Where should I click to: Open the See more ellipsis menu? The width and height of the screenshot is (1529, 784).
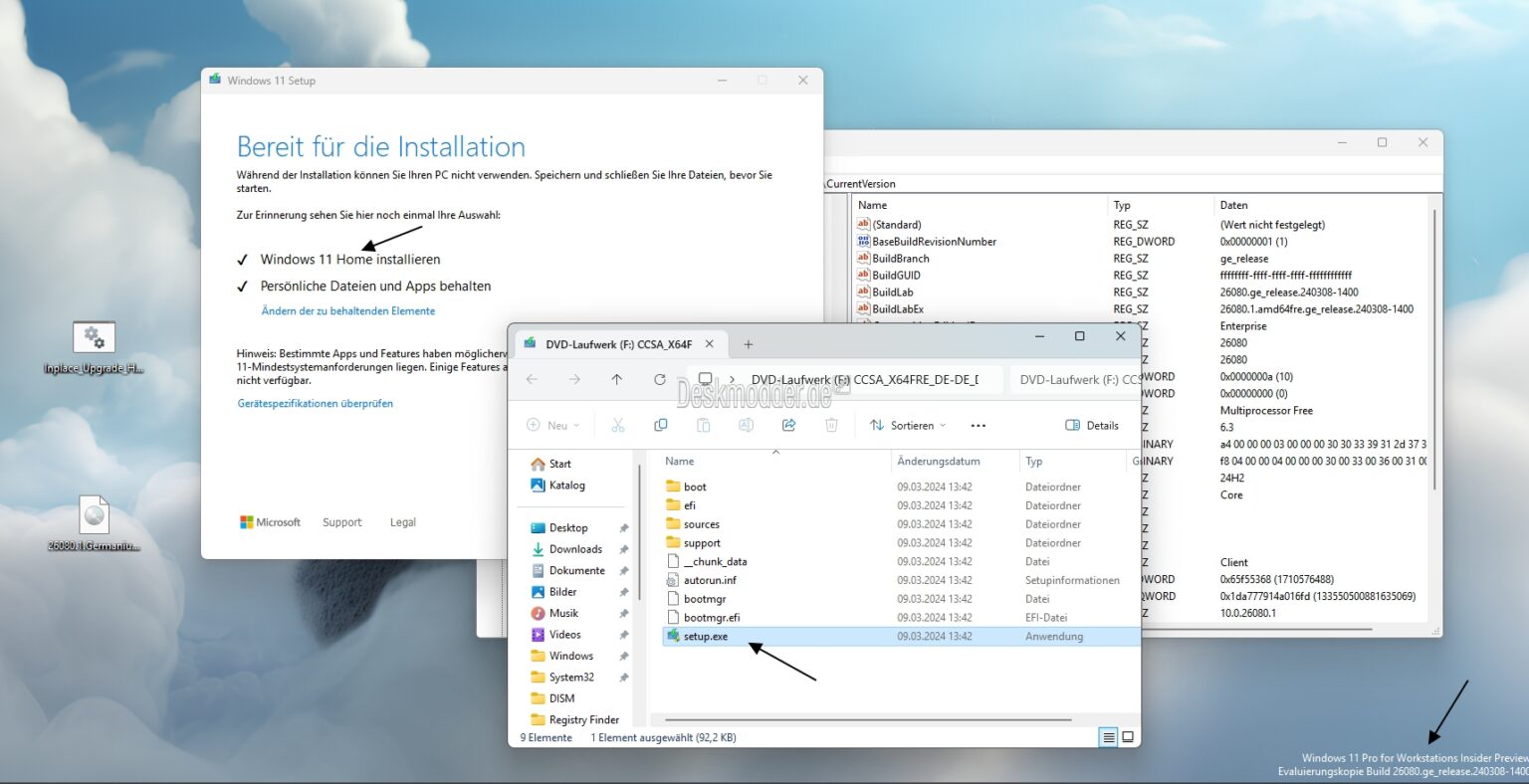point(978,425)
